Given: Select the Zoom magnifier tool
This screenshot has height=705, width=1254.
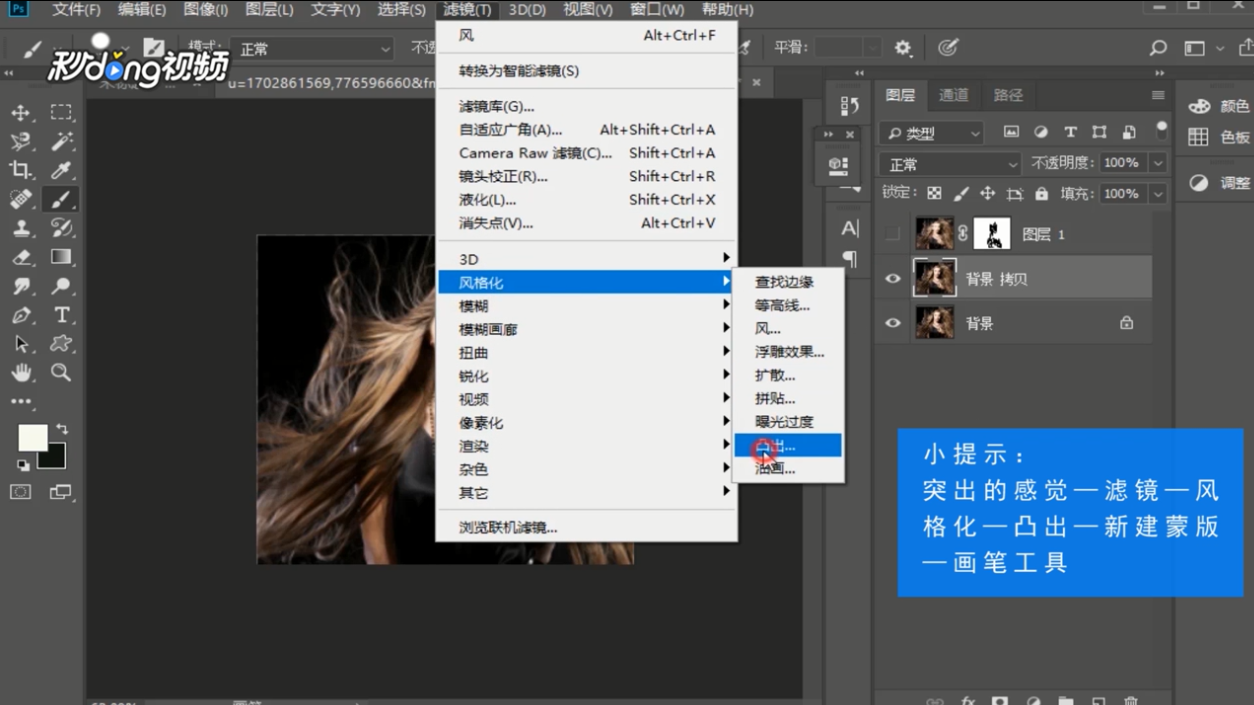Looking at the screenshot, I should pos(62,373).
